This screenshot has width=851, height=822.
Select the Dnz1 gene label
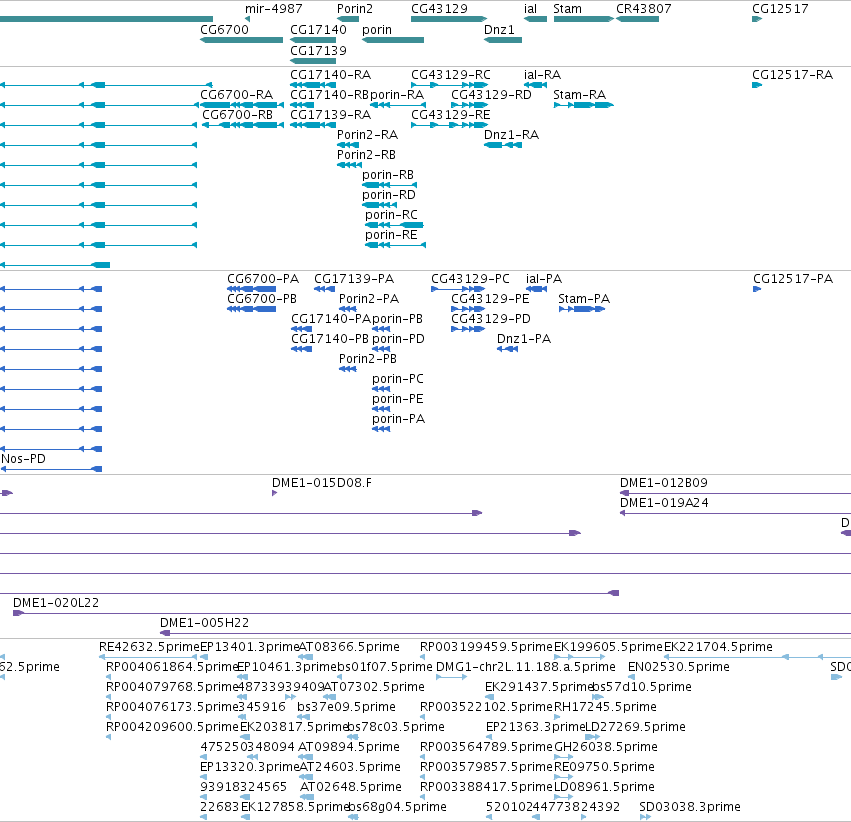[499, 29]
